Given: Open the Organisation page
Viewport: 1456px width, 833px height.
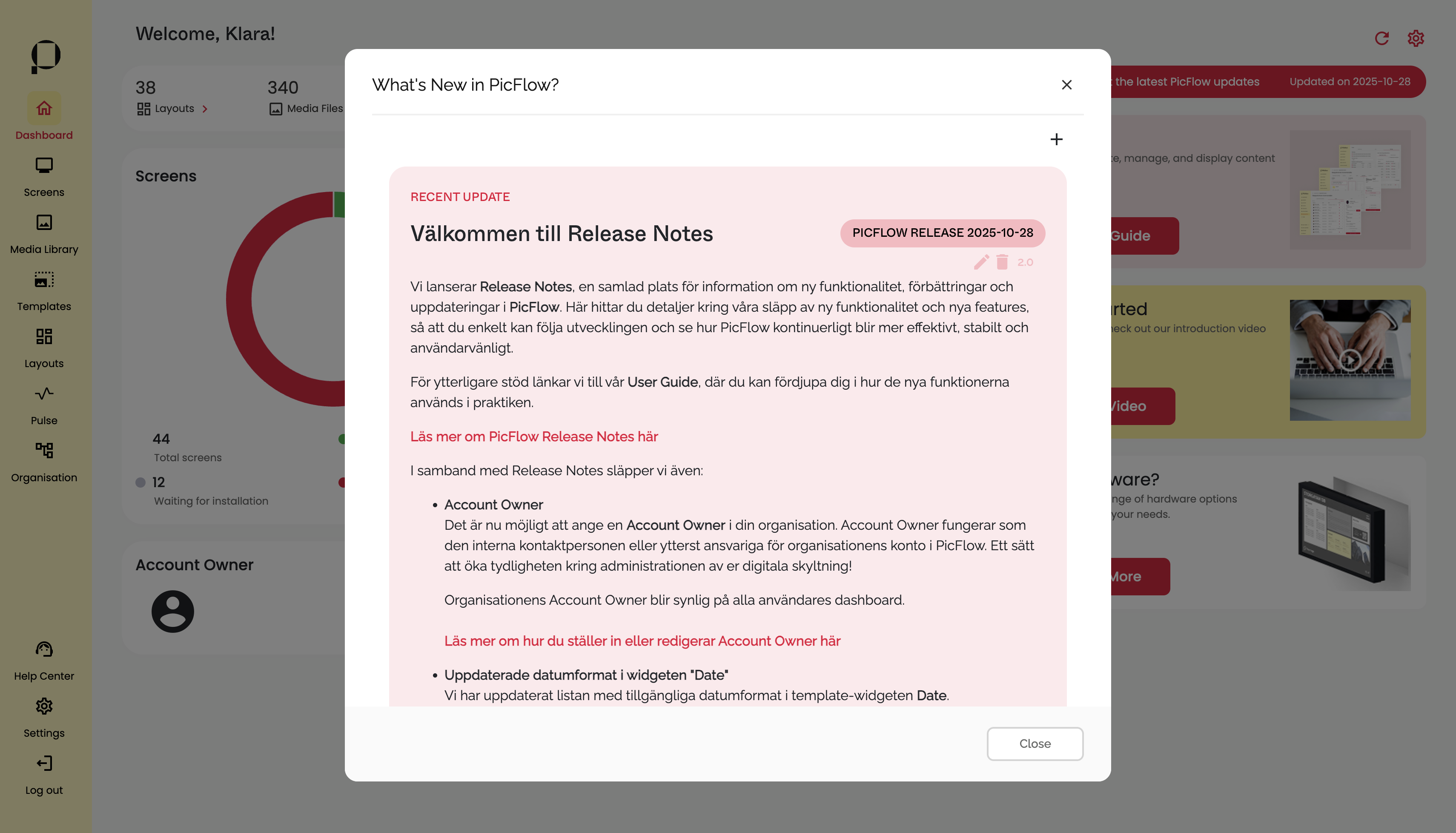Looking at the screenshot, I should click(44, 462).
